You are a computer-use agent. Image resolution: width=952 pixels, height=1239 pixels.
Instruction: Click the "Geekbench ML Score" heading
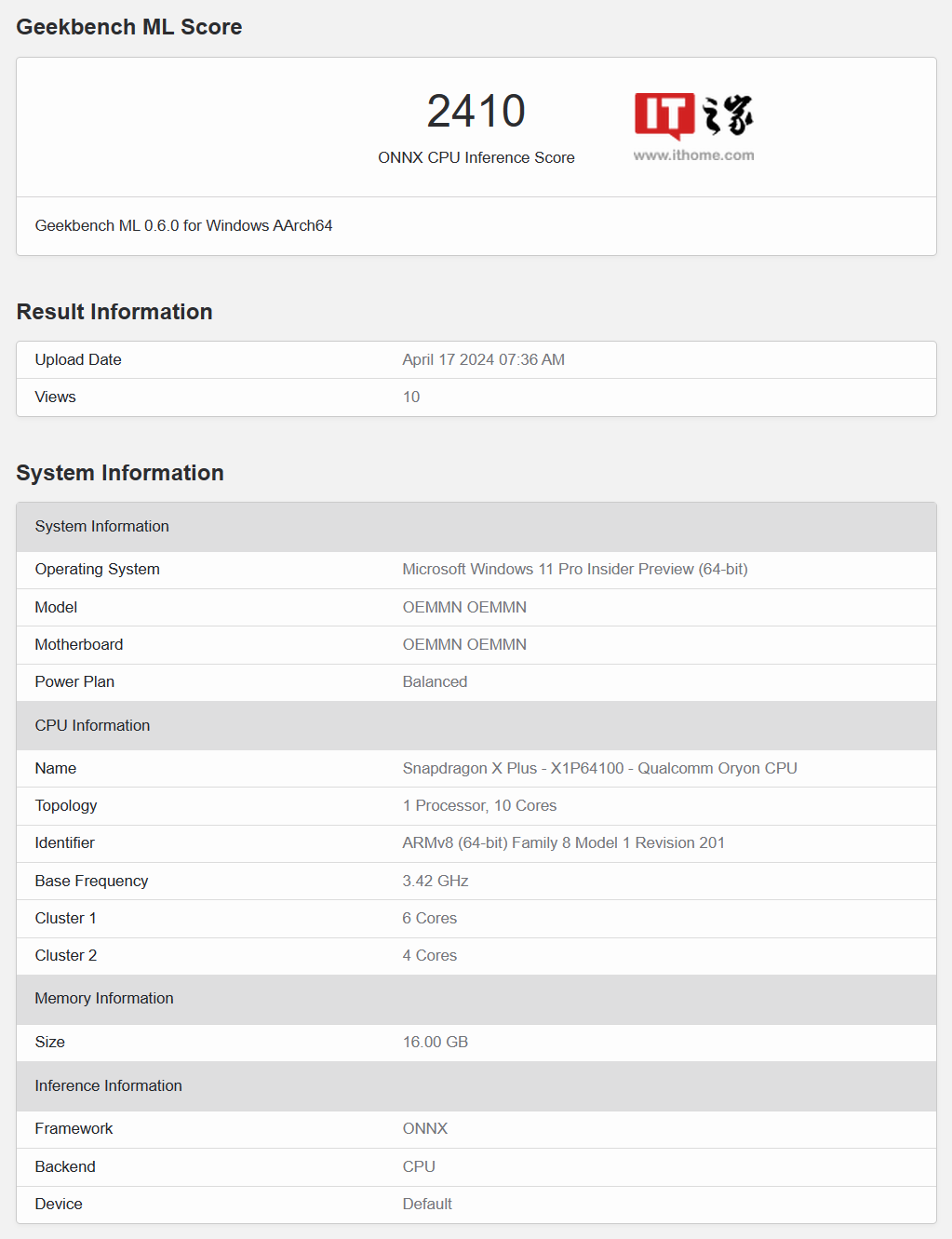(129, 27)
